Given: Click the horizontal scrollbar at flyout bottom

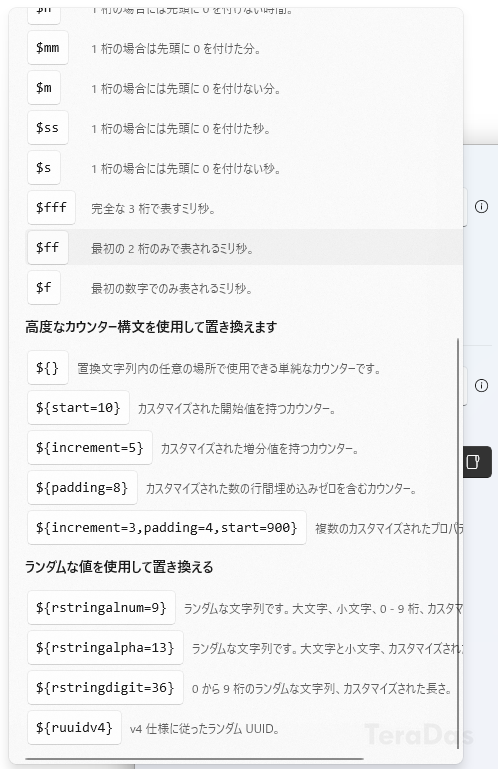Looking at the screenshot, I should tap(194, 759).
